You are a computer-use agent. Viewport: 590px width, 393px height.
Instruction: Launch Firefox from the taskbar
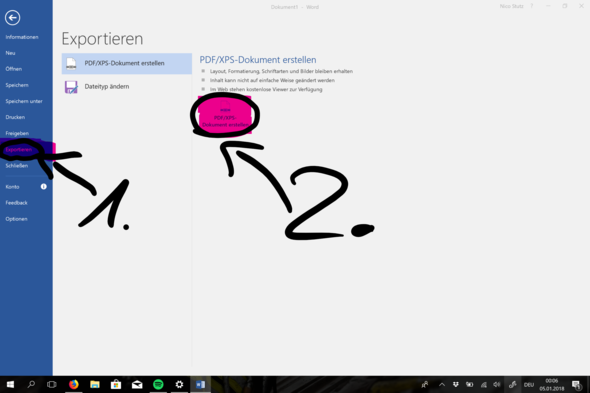pos(74,384)
